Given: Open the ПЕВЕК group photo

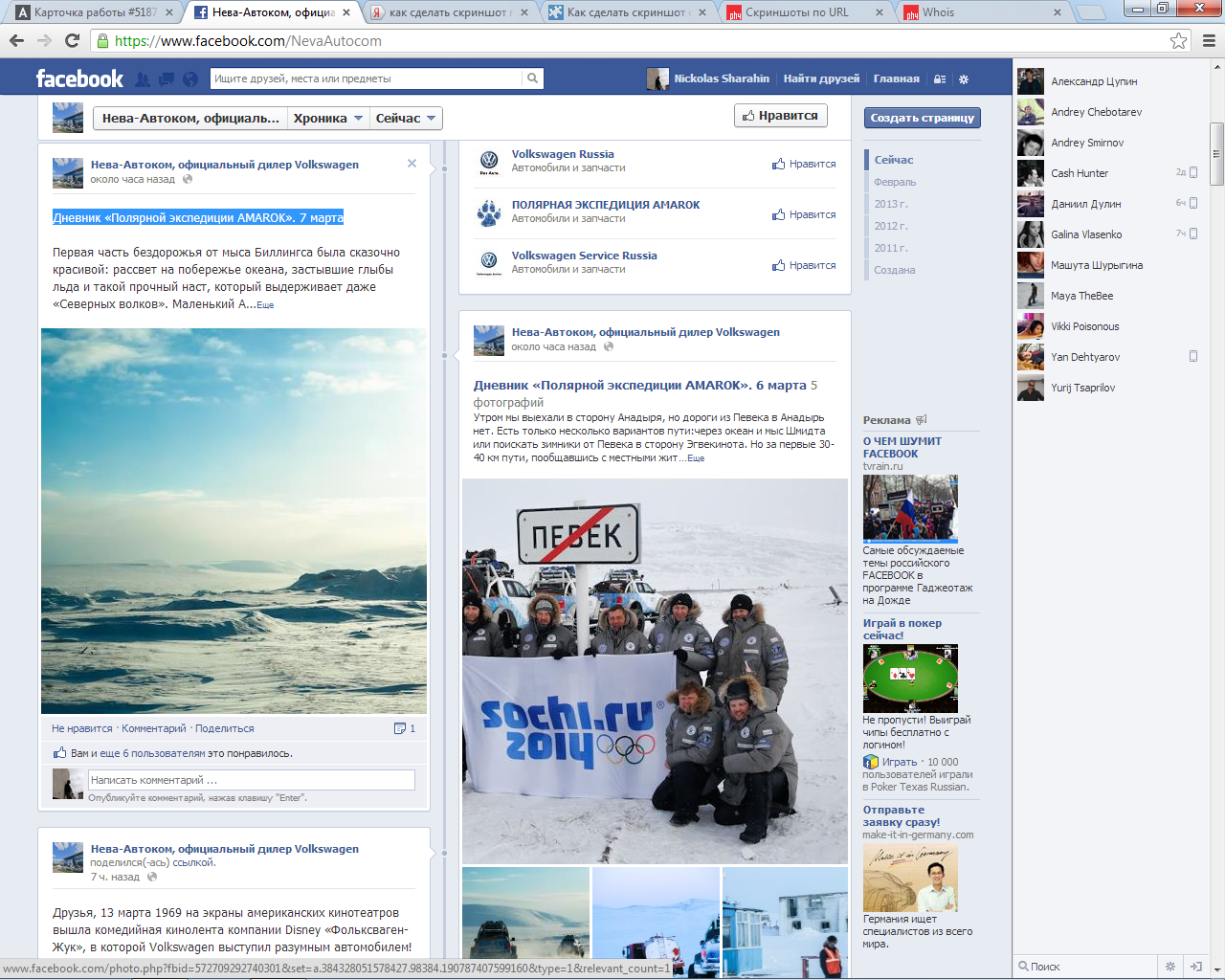Looking at the screenshot, I should click(655, 671).
